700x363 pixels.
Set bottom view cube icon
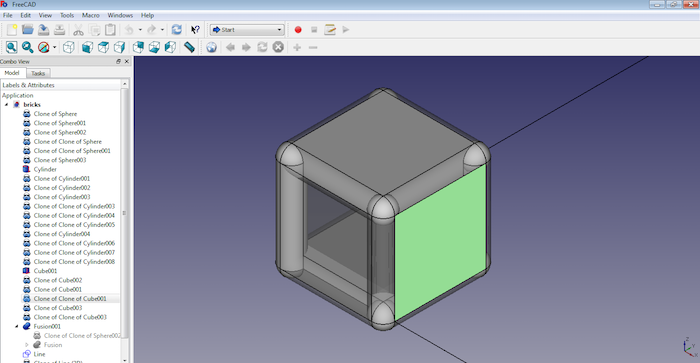154,47
